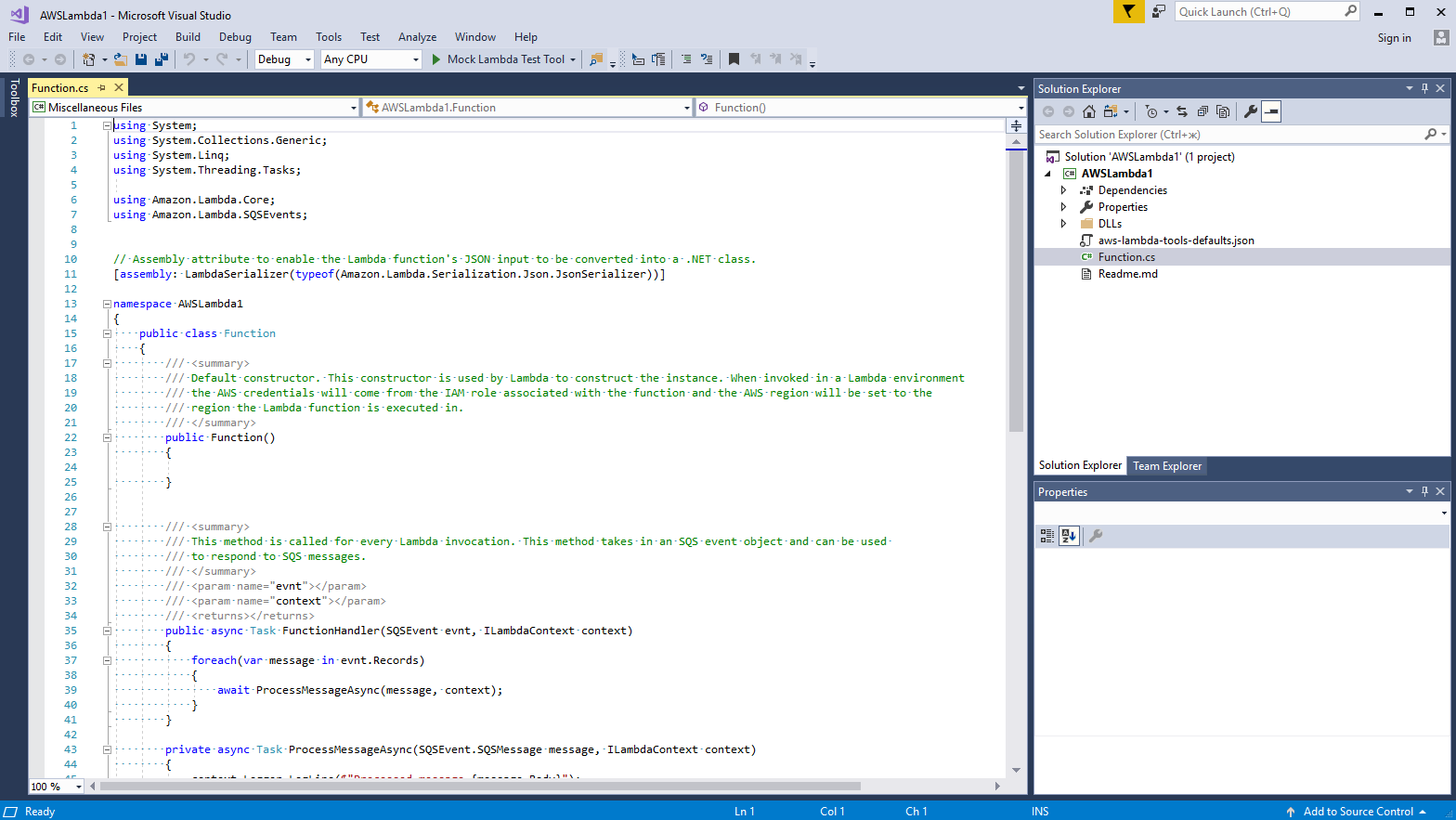Viewport: 1456px width, 820px height.
Task: Open the Debug menu
Action: [235, 37]
